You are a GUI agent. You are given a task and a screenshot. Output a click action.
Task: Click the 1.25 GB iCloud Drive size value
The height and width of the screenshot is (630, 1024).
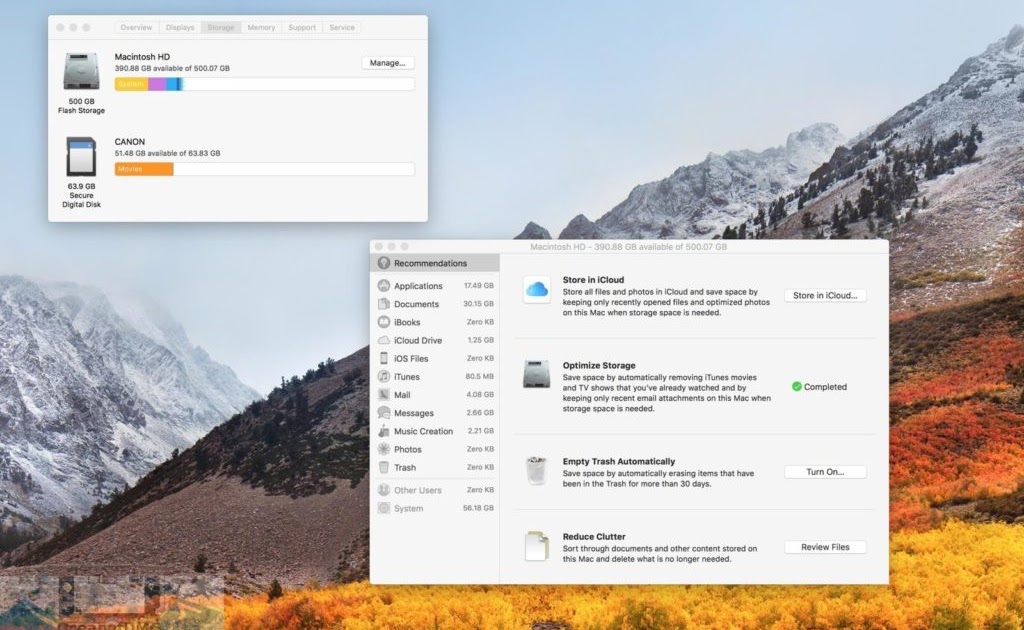click(480, 340)
